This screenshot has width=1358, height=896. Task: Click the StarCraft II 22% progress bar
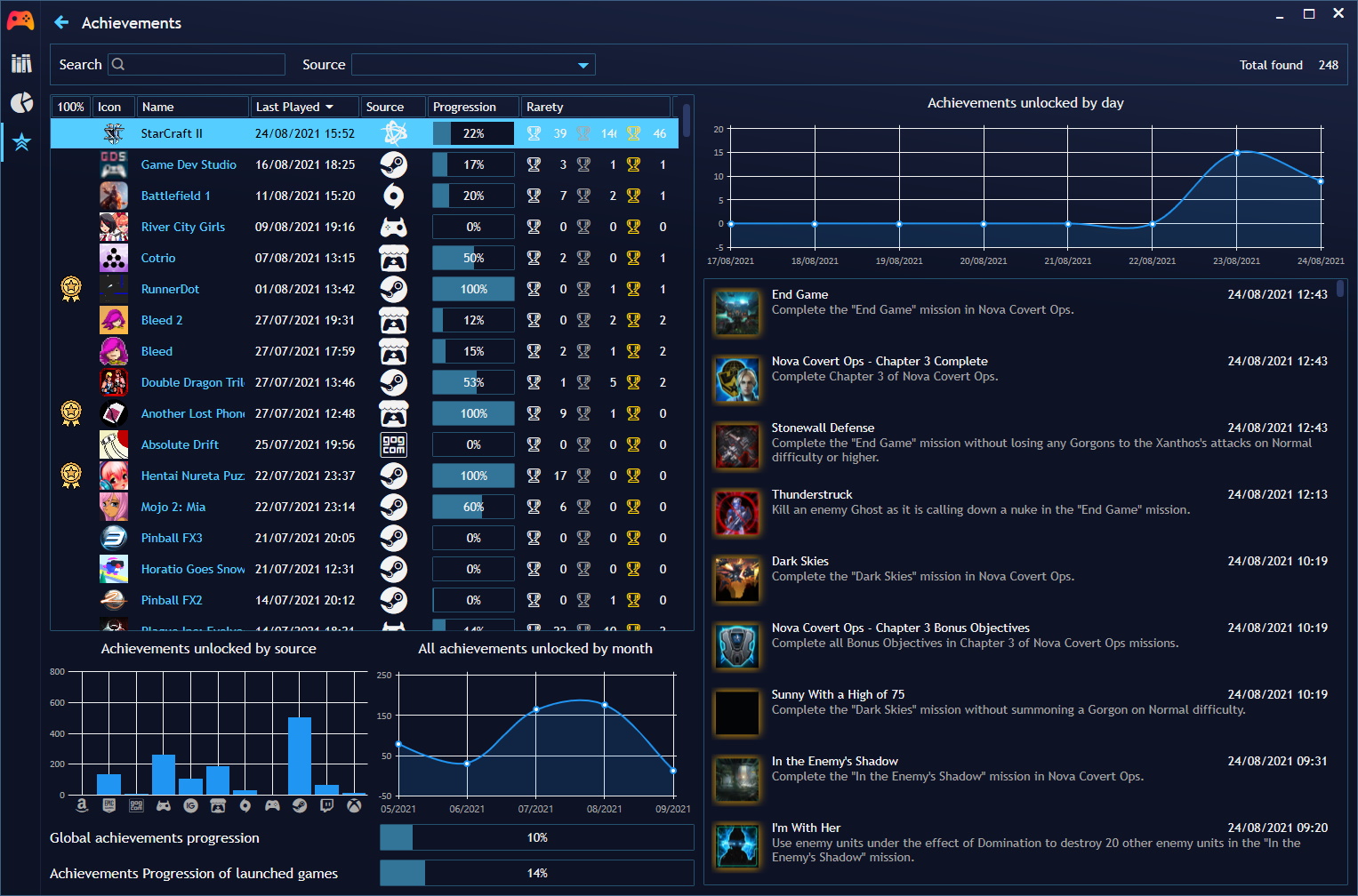coord(473,133)
